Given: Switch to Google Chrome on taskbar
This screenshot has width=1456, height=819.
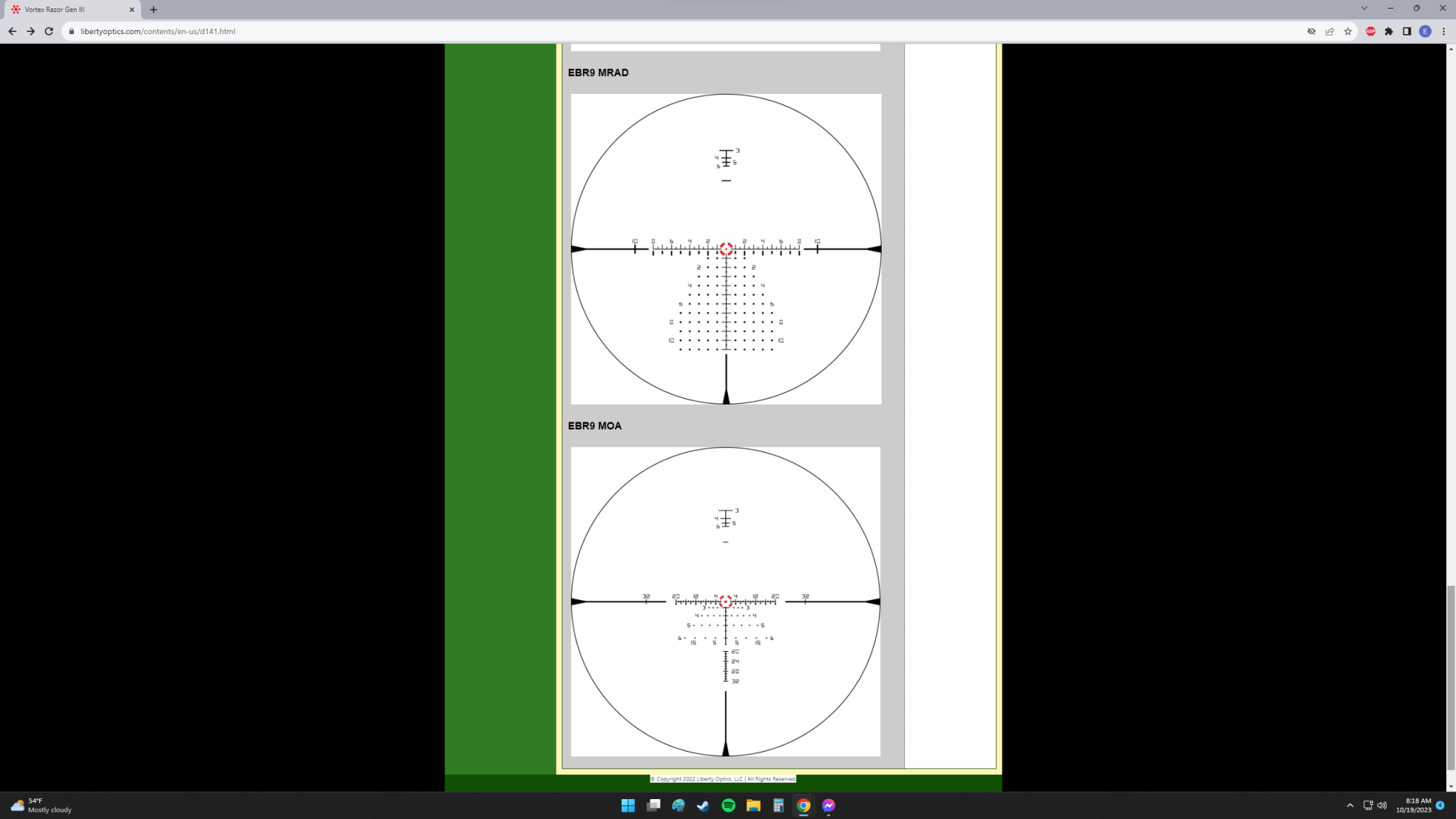Looking at the screenshot, I should tap(803, 805).
